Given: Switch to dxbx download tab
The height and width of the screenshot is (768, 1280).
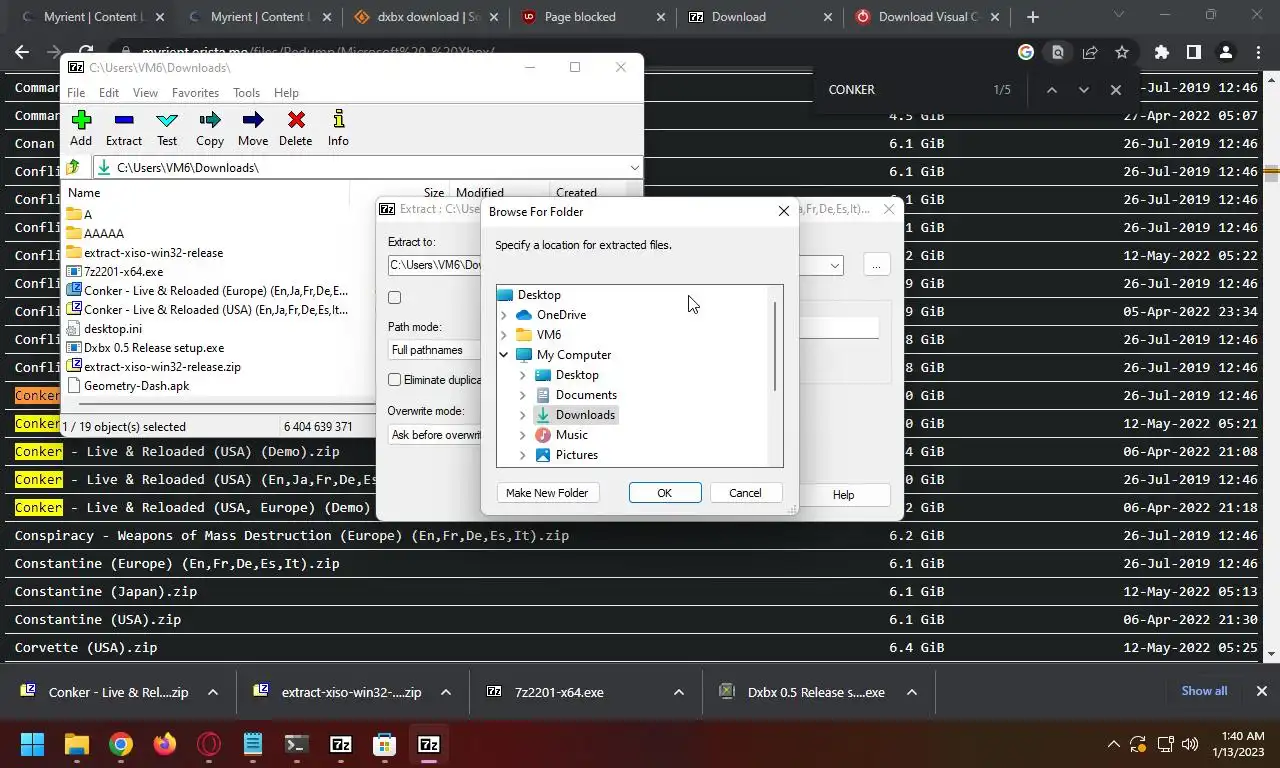Looking at the screenshot, I should (424, 17).
